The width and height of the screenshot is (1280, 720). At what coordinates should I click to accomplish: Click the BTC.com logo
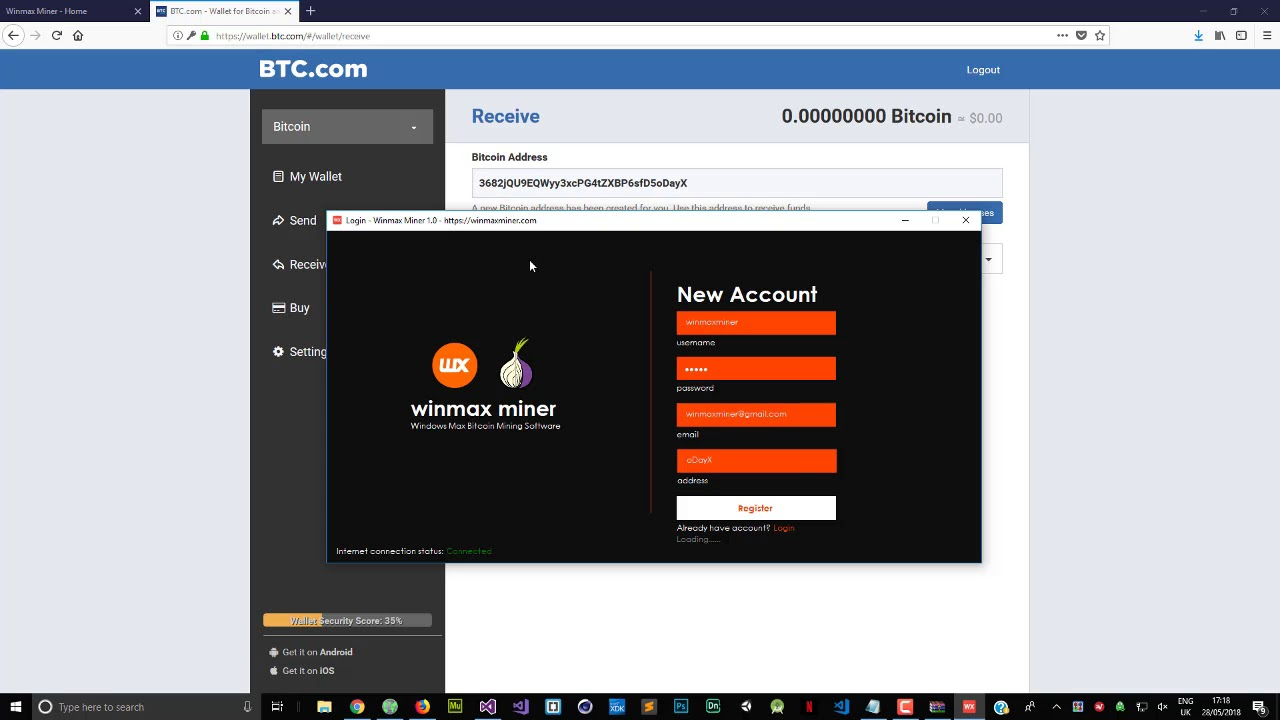tap(313, 69)
